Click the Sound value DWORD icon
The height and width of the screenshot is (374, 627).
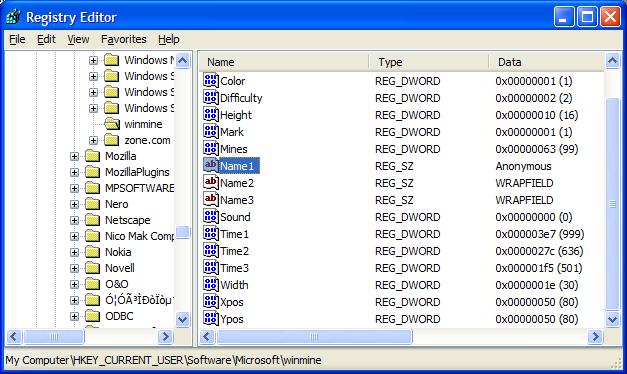coord(211,216)
